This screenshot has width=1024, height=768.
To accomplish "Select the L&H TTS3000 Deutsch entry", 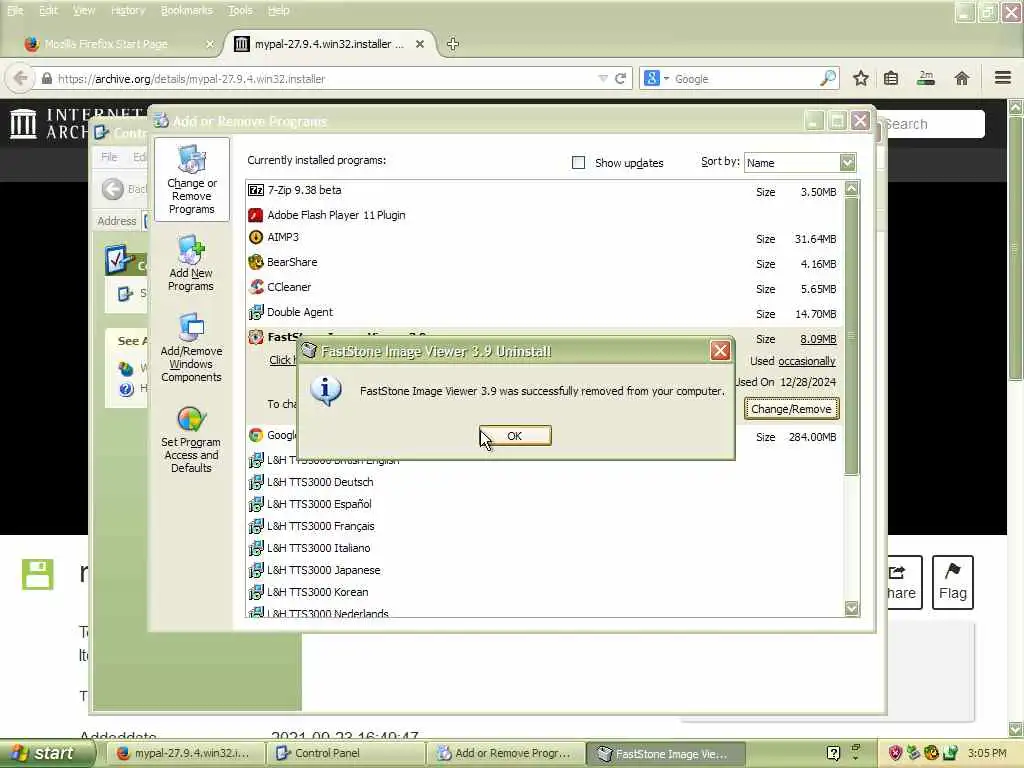I will click(x=320, y=482).
